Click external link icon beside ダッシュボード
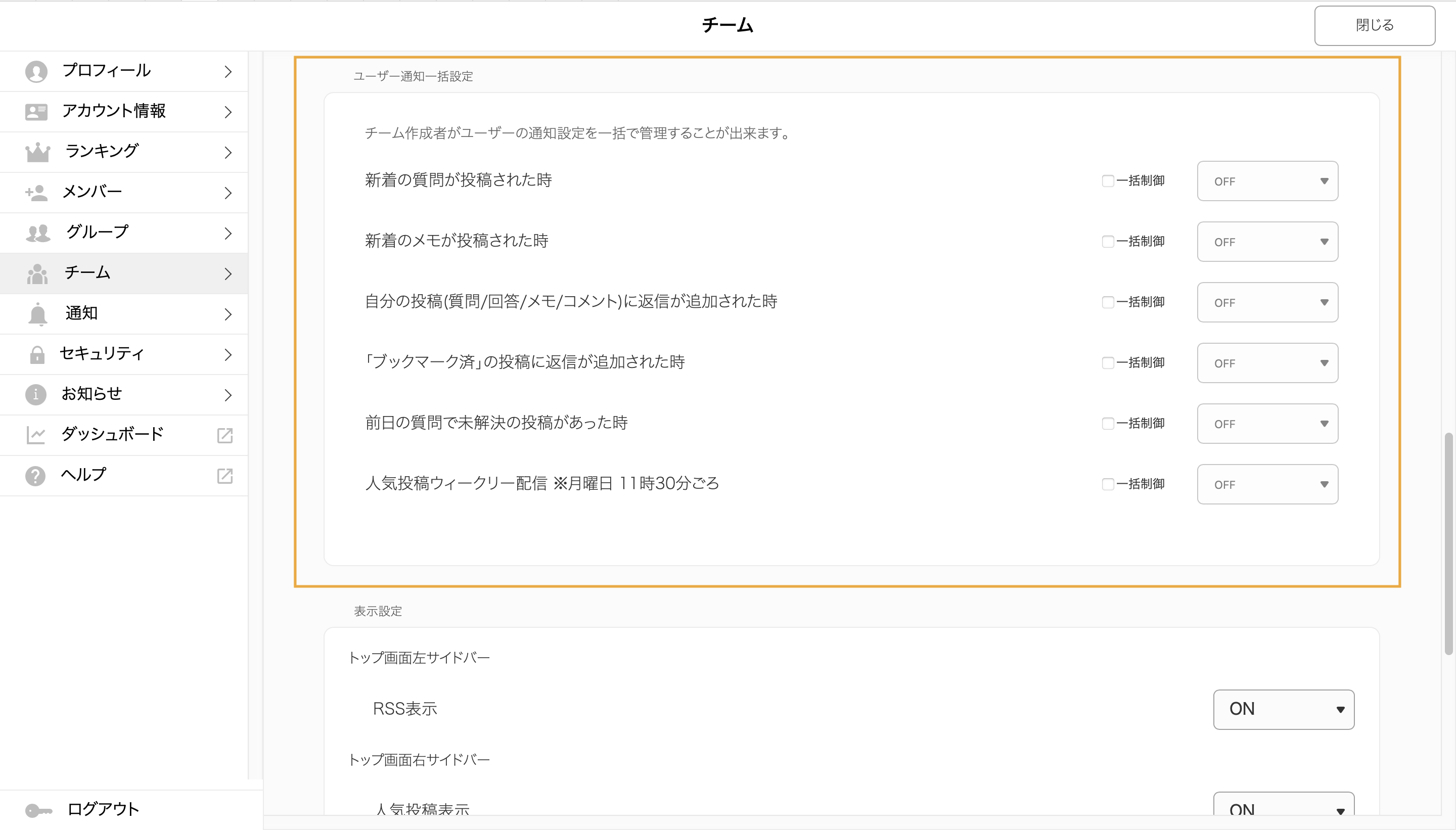 (x=225, y=436)
